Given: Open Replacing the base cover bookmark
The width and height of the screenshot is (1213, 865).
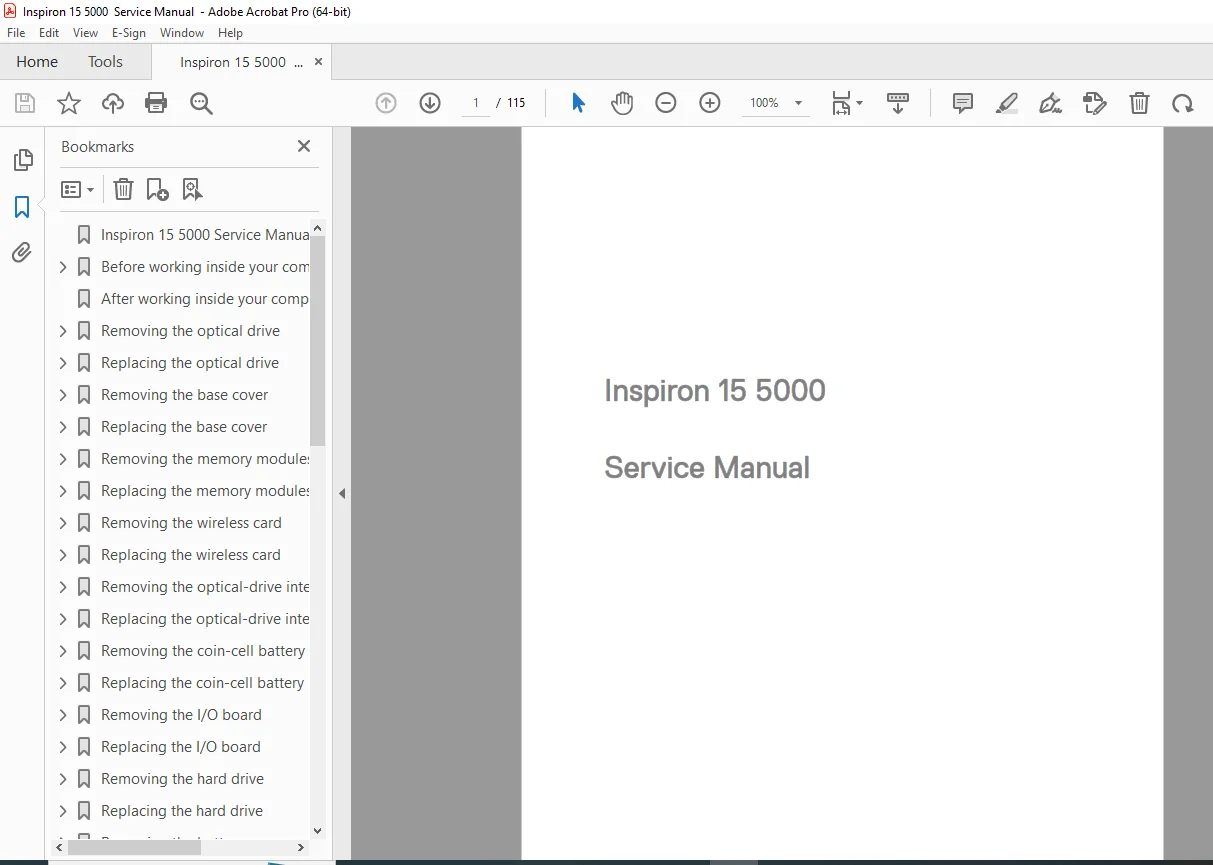Looking at the screenshot, I should (184, 427).
